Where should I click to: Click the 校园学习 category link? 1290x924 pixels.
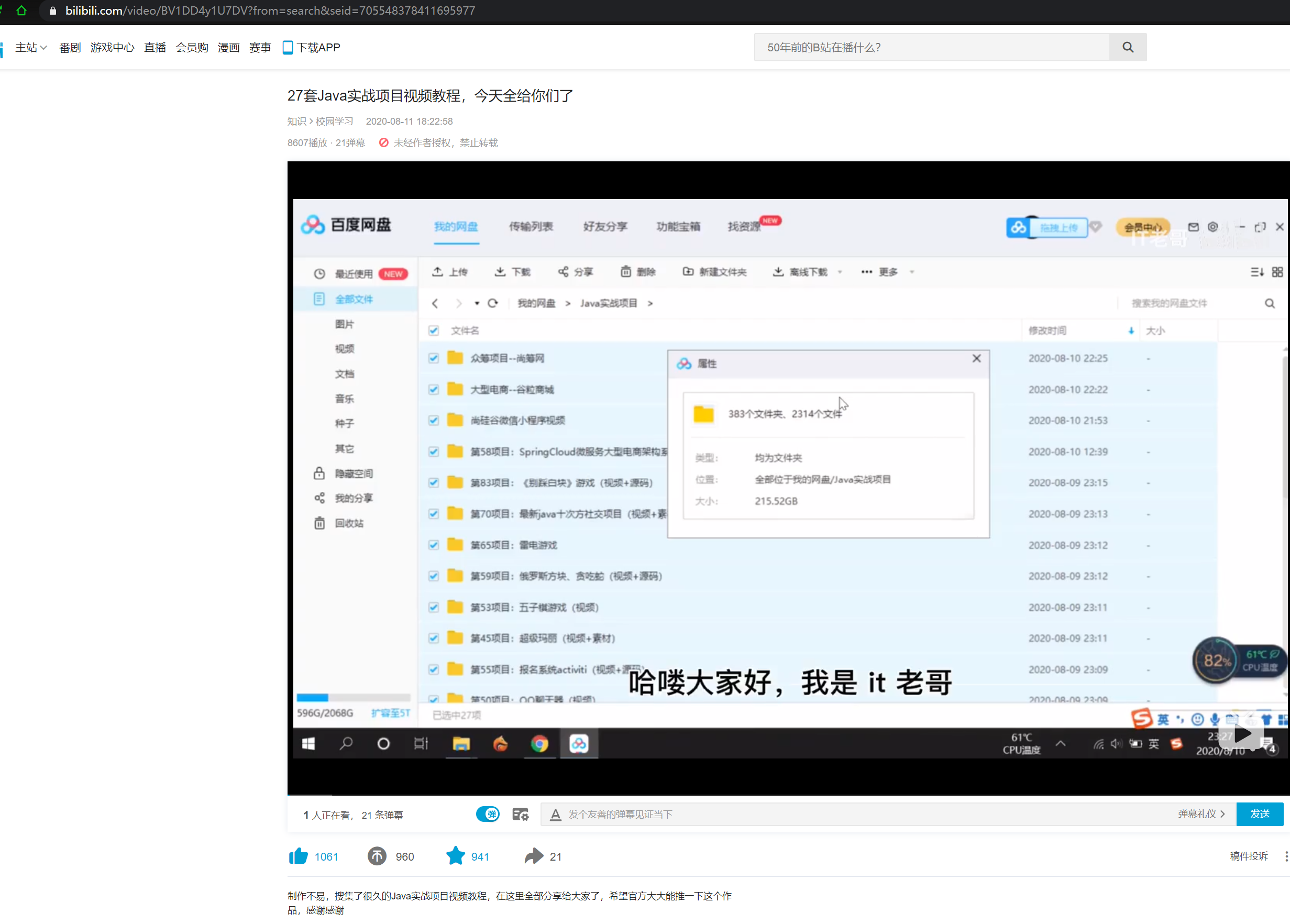pos(335,121)
